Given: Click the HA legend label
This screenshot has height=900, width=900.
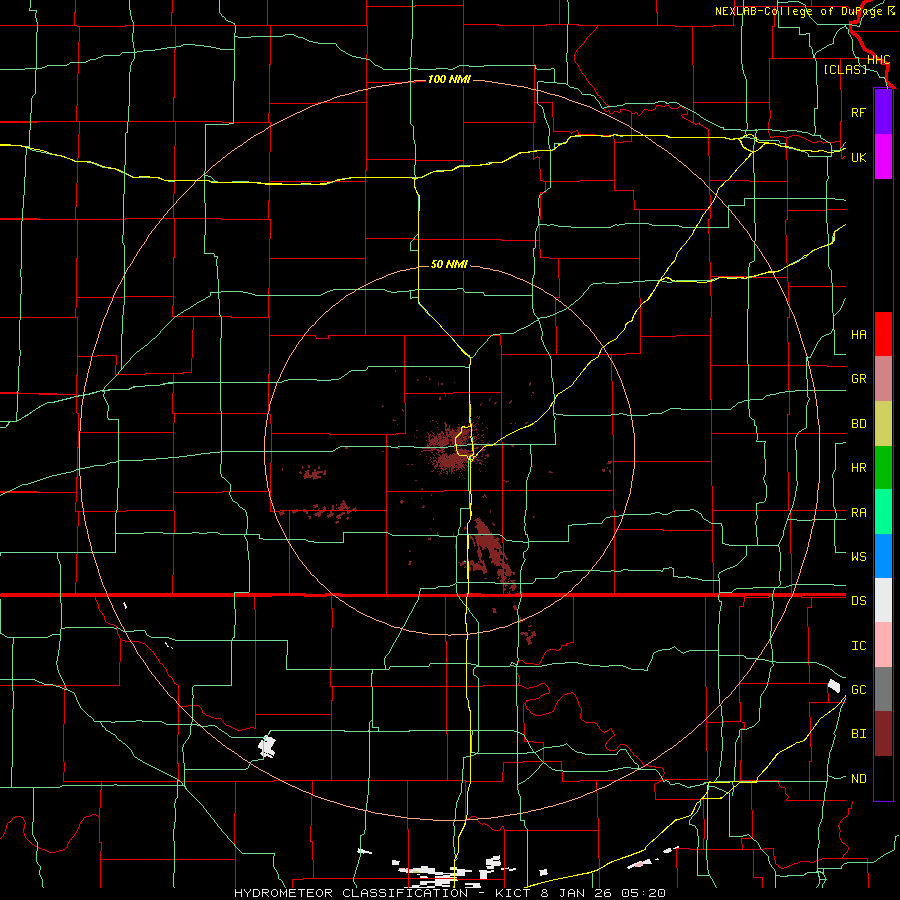Looking at the screenshot, I should pos(858,334).
